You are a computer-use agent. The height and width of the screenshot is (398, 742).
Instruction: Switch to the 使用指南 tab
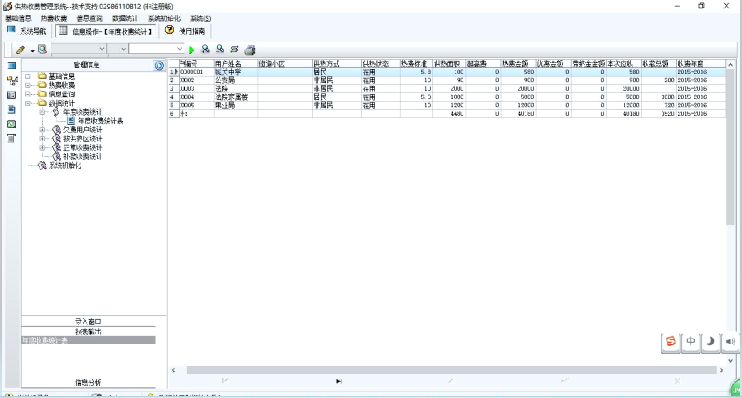click(185, 31)
